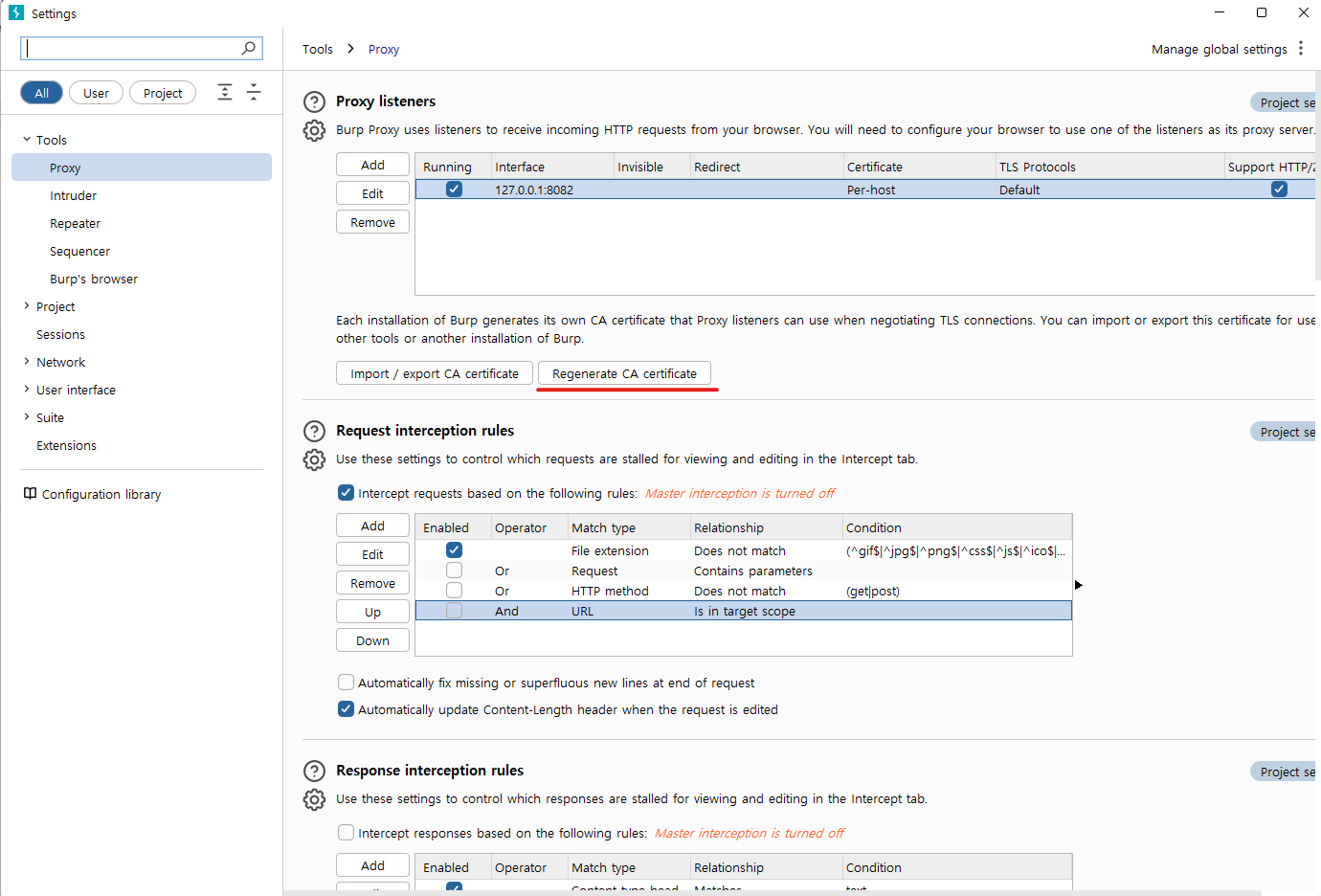Image resolution: width=1321 pixels, height=896 pixels.
Task: Expand the Project tree section
Action: tap(27, 306)
